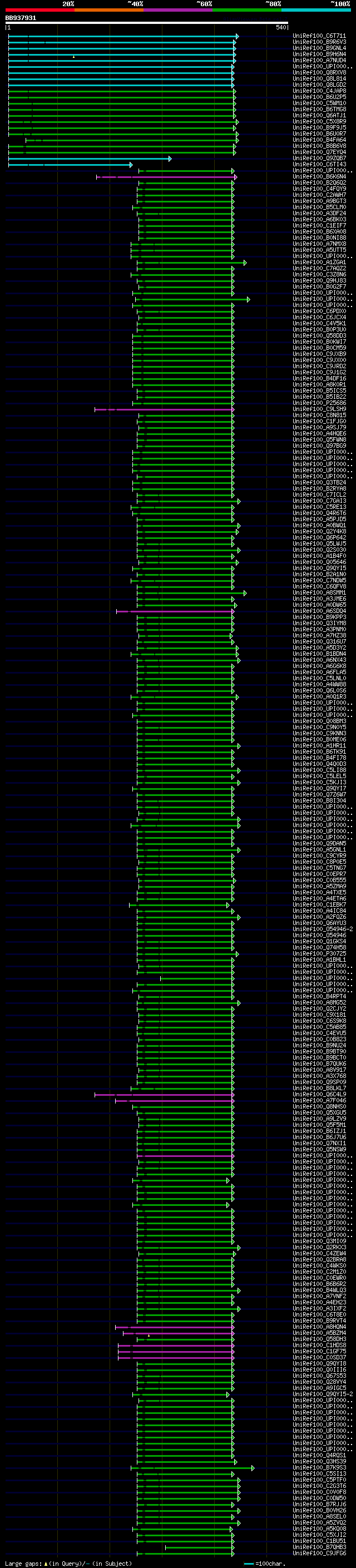
Task: Select hit UniRef100_A8SMM1
Action: [x=319, y=592]
